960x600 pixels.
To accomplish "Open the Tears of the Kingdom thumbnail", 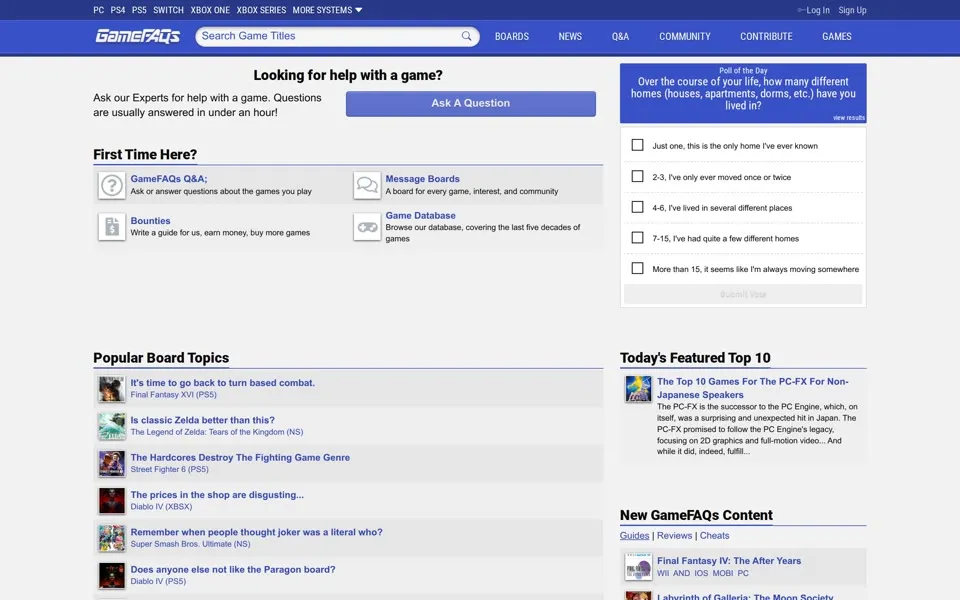I will pos(111,426).
